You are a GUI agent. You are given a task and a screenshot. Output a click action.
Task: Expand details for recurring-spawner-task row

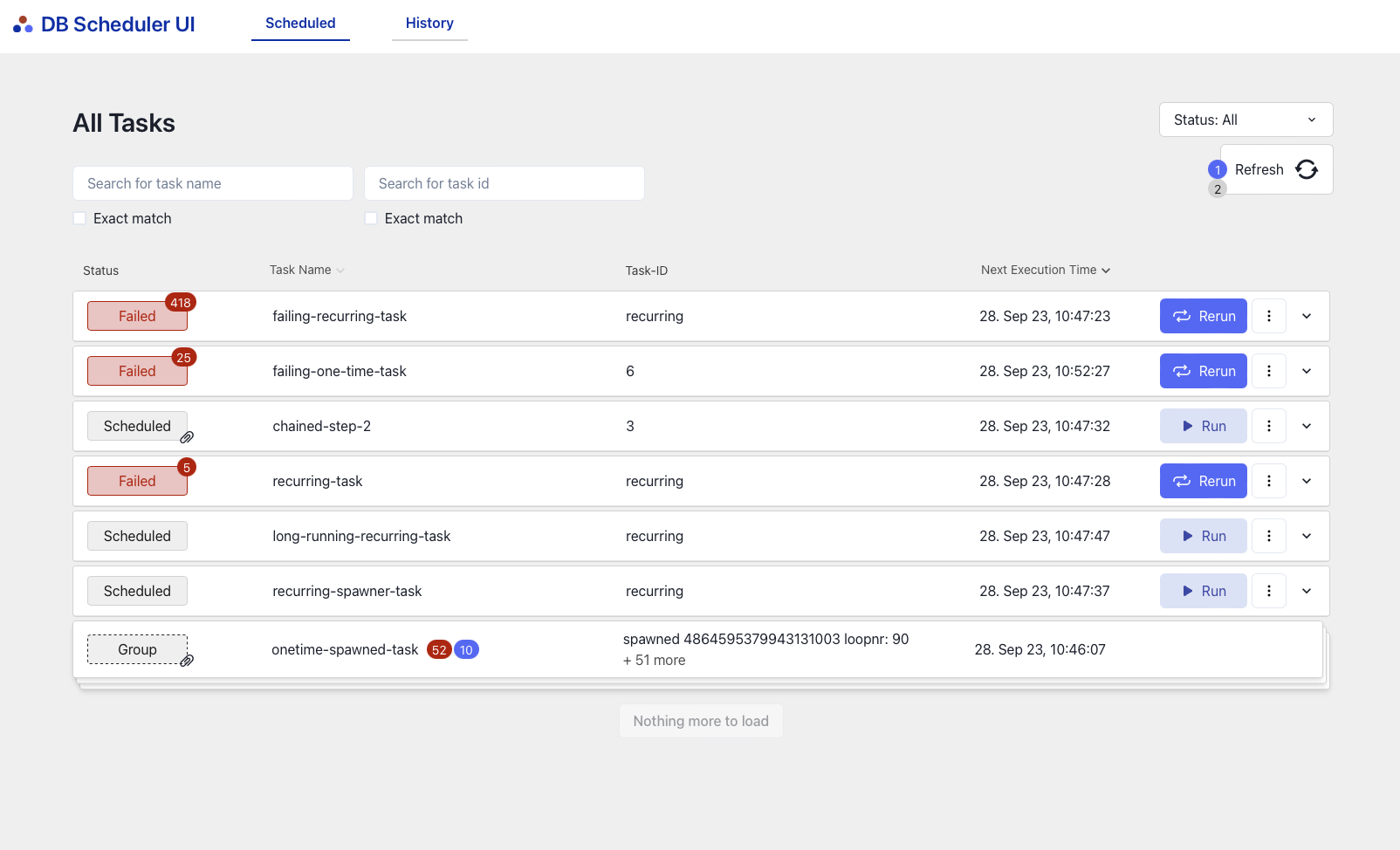pos(1307,591)
